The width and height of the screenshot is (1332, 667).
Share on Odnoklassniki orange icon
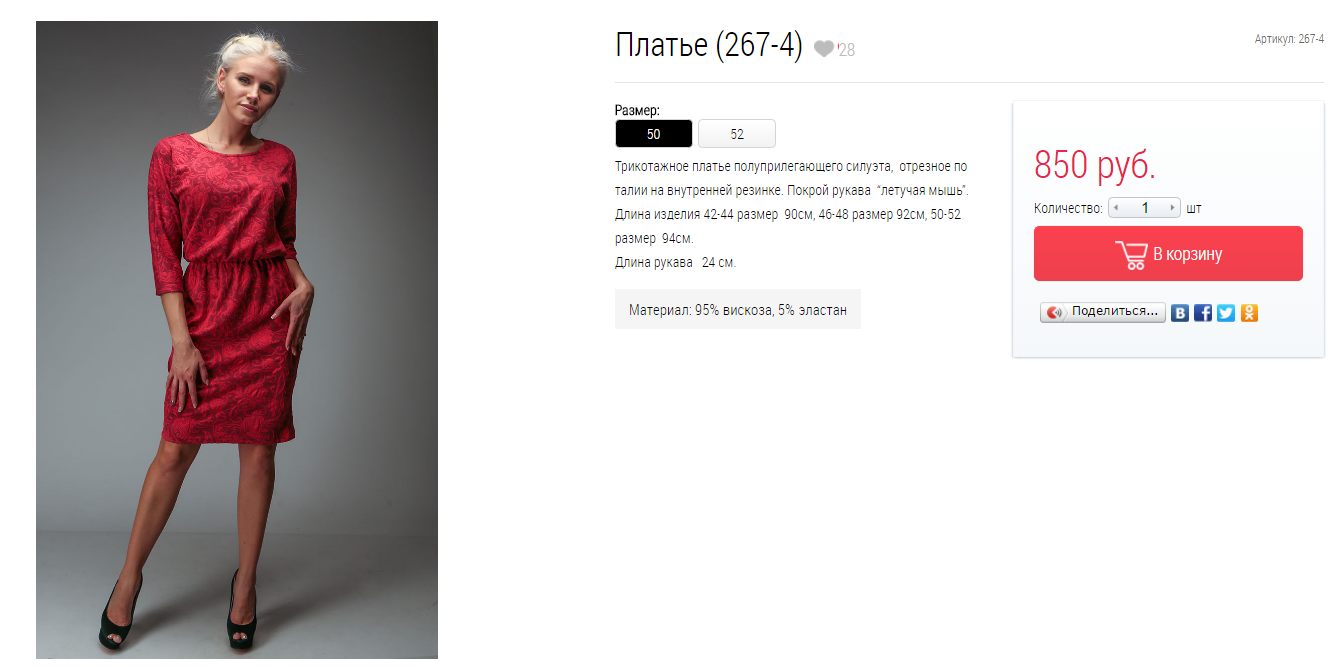coord(1249,313)
